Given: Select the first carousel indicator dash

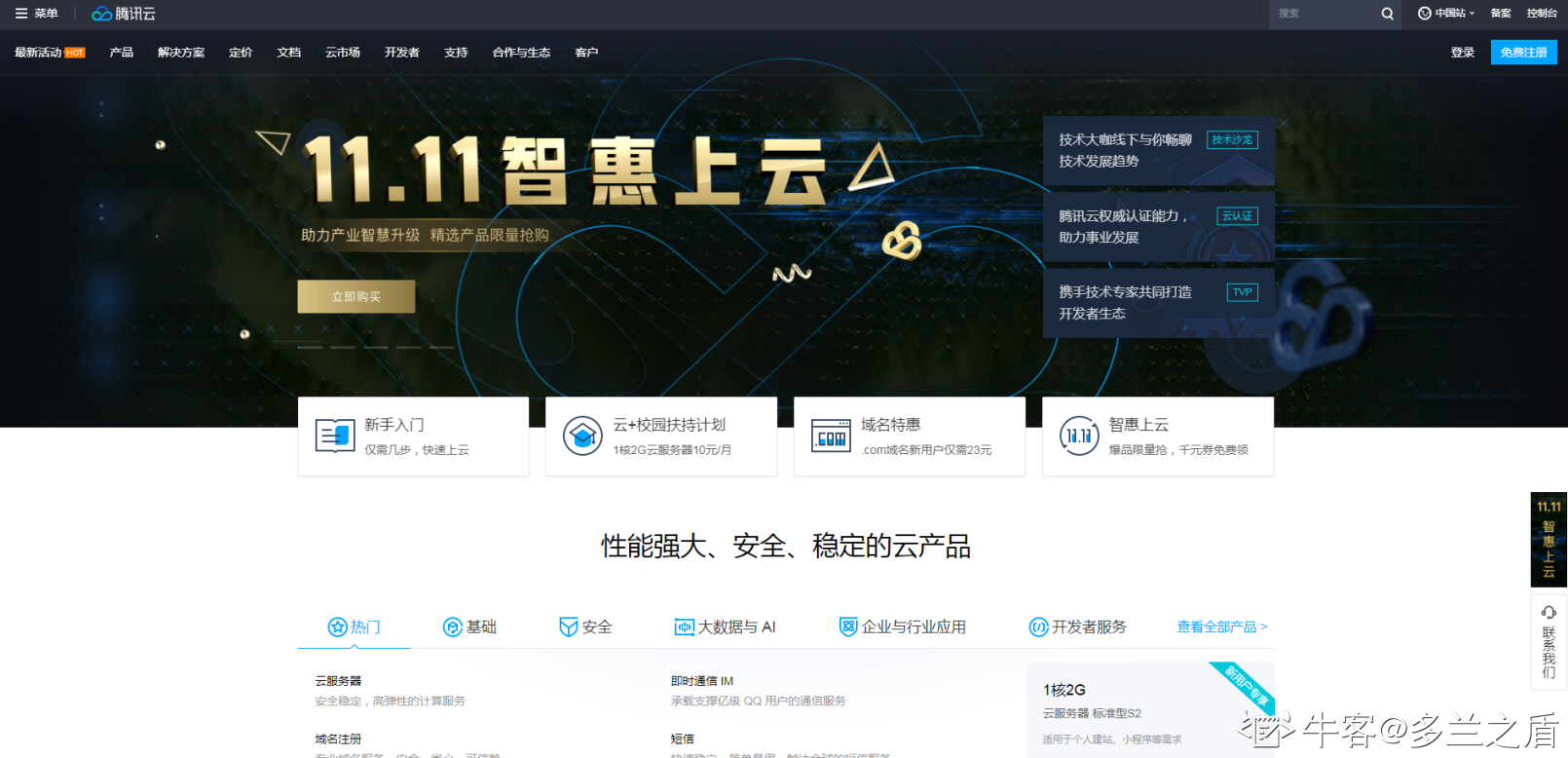Looking at the screenshot, I should [x=310, y=347].
